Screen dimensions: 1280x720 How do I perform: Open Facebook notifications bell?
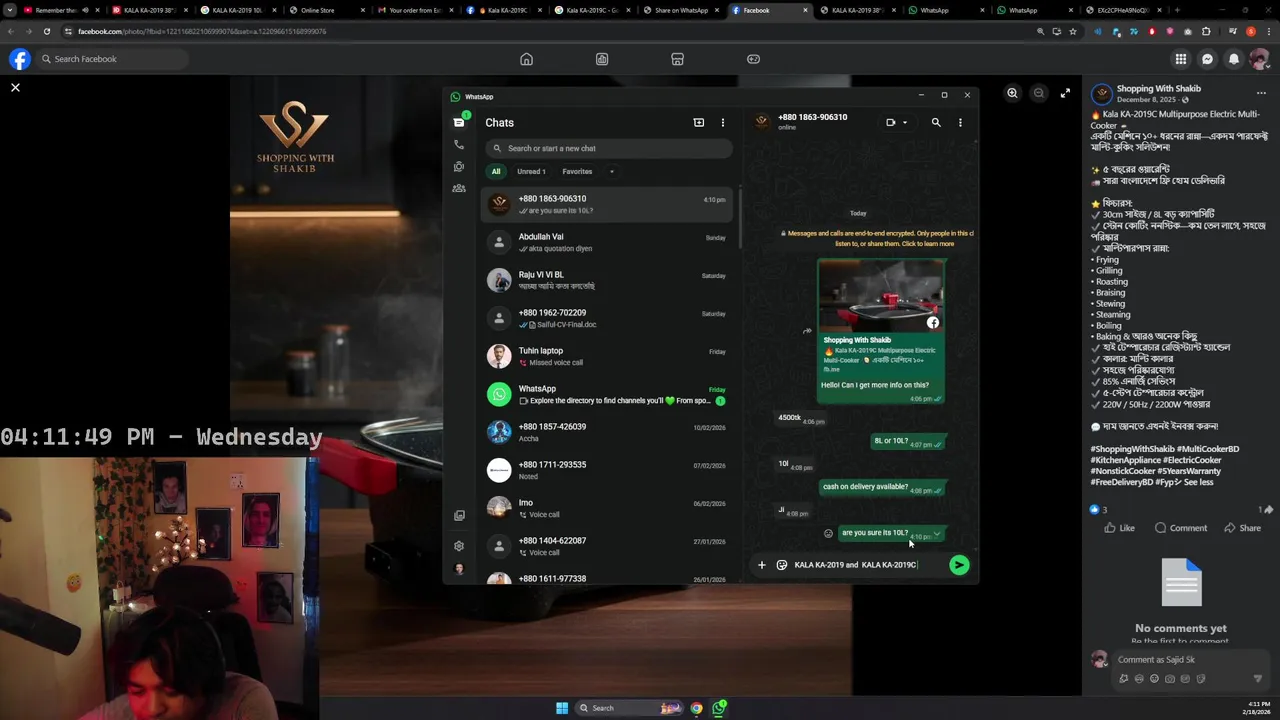(x=1234, y=59)
